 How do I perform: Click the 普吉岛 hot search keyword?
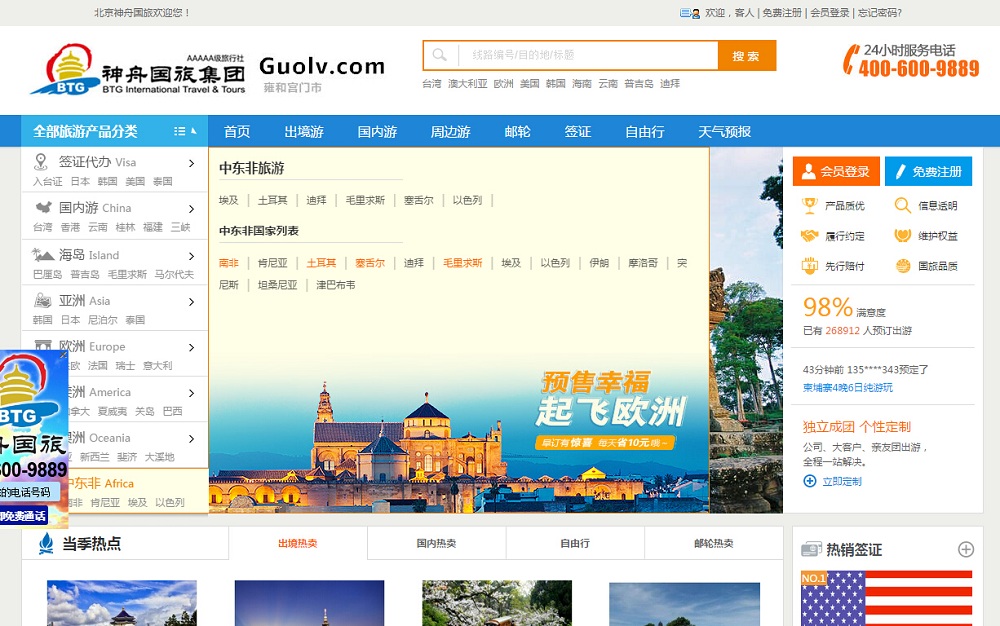click(639, 84)
